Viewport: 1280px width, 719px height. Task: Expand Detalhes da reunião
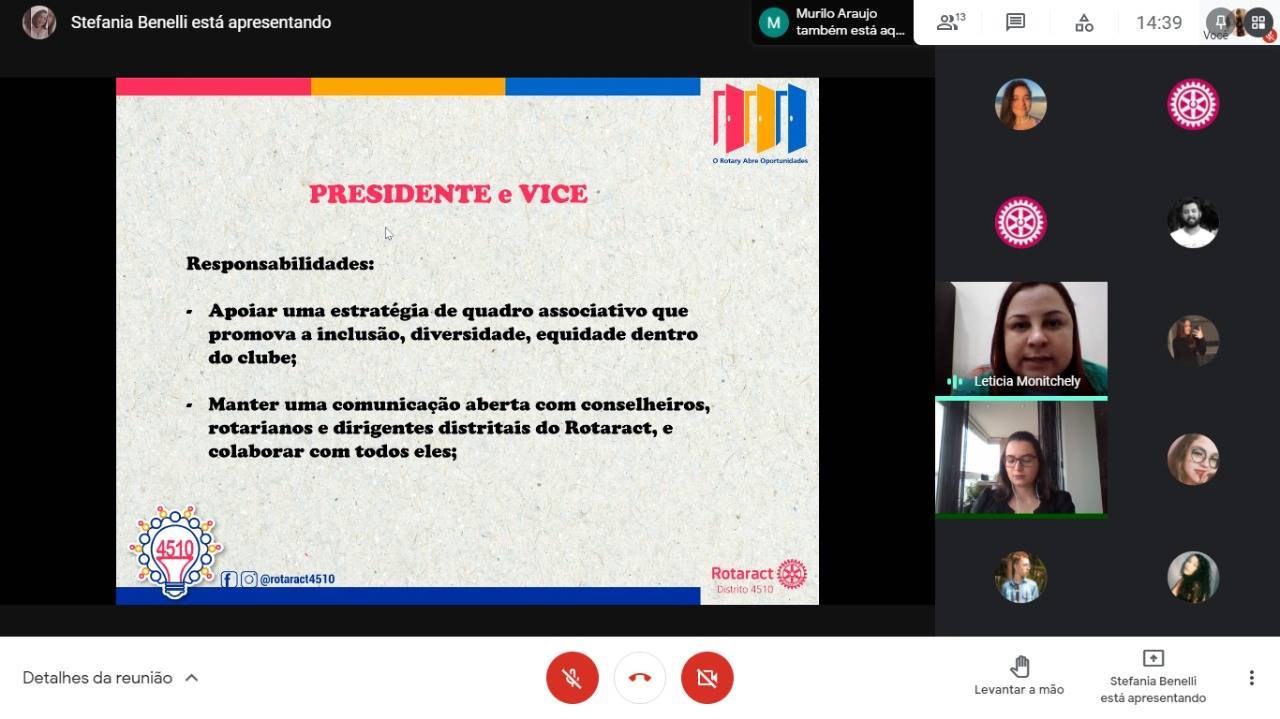coord(110,678)
